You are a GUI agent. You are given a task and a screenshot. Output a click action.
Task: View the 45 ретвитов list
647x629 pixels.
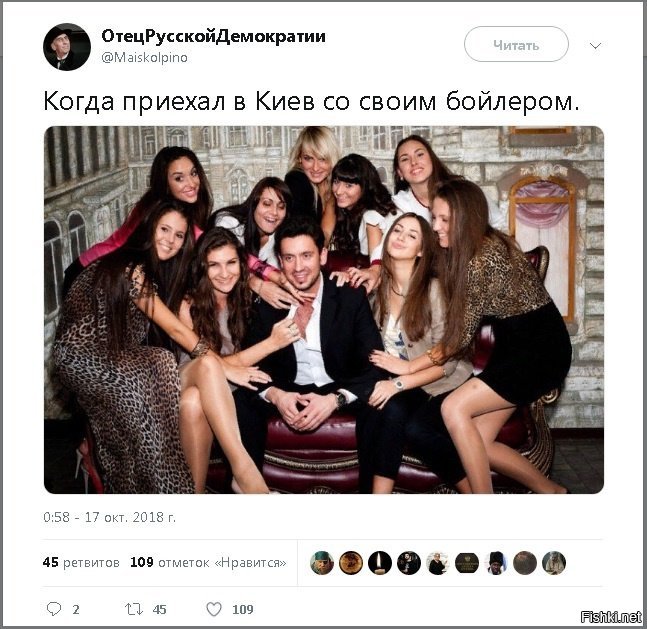point(81,563)
